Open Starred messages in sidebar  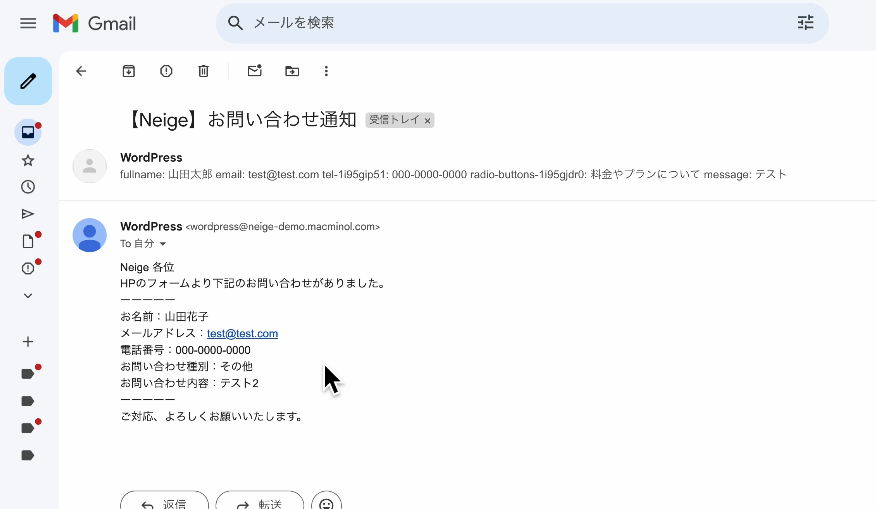point(28,161)
